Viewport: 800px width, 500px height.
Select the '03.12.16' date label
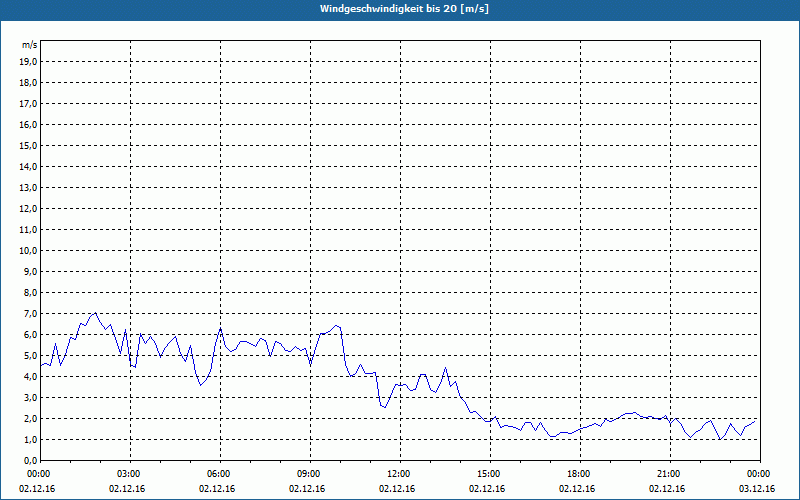757,489
